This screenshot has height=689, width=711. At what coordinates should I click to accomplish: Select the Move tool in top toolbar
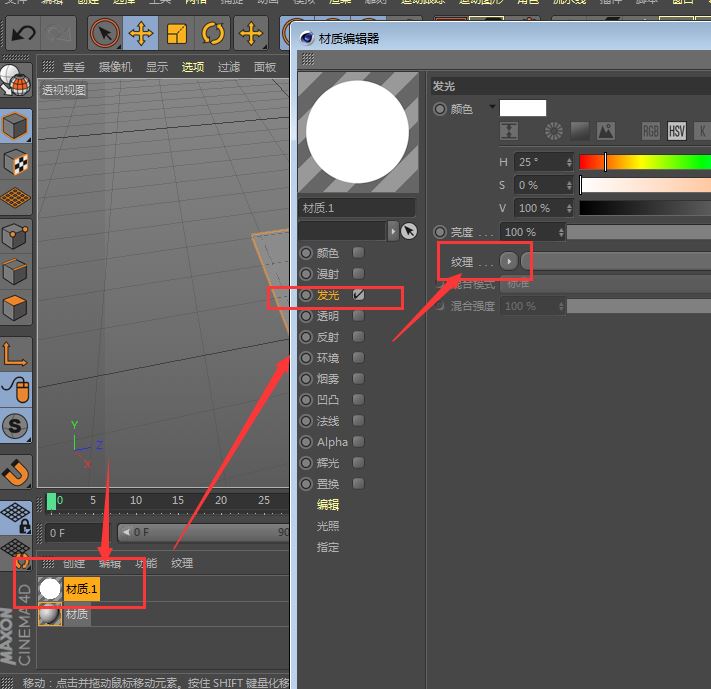141,34
